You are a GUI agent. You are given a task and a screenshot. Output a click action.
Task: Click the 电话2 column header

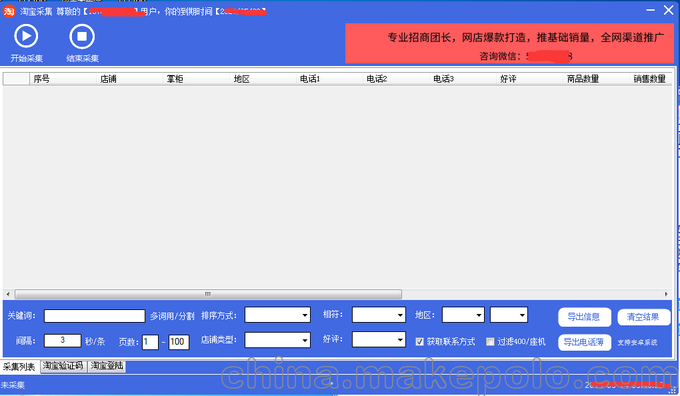point(396,79)
